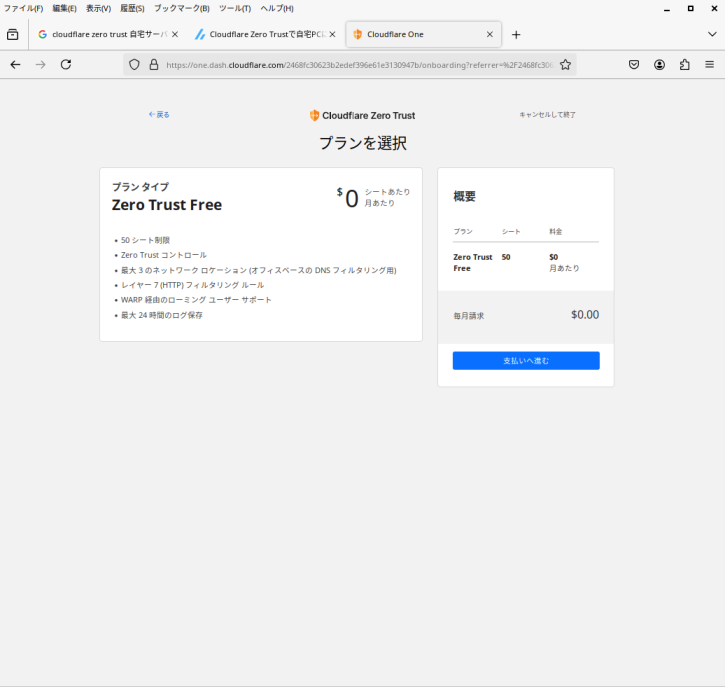Click the 毎月請求 label

pos(468,316)
